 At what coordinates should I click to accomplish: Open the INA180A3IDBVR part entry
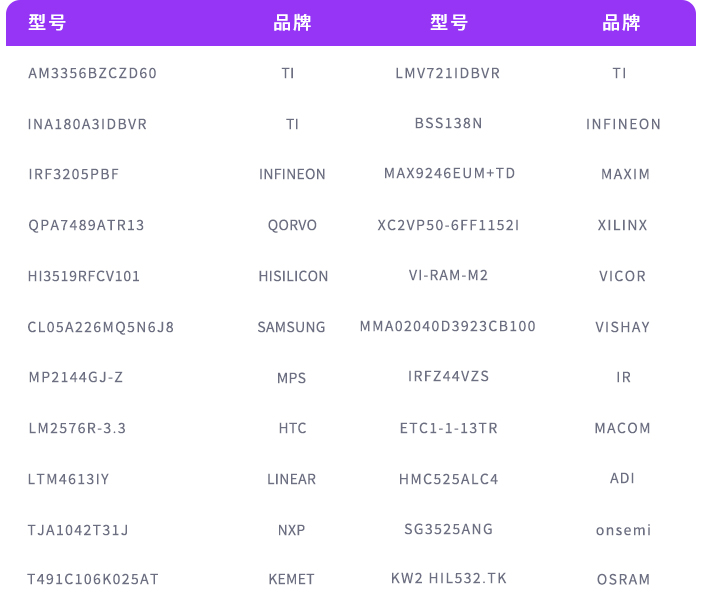[x=87, y=125]
